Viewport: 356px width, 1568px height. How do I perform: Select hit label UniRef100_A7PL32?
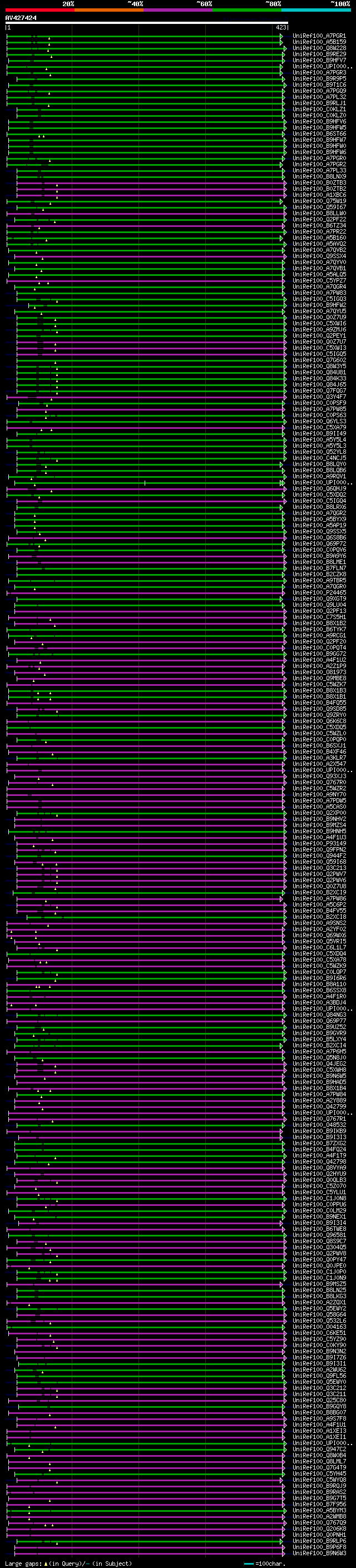pyautogui.click(x=319, y=97)
